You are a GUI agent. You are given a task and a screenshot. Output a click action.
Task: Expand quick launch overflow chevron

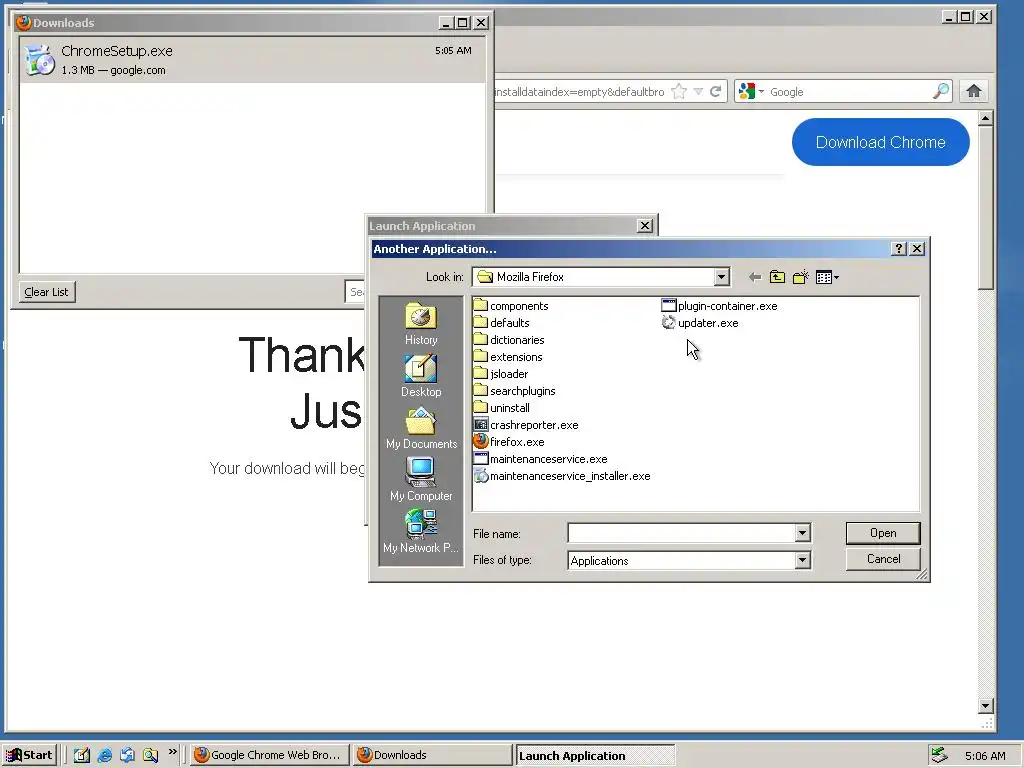172,752
